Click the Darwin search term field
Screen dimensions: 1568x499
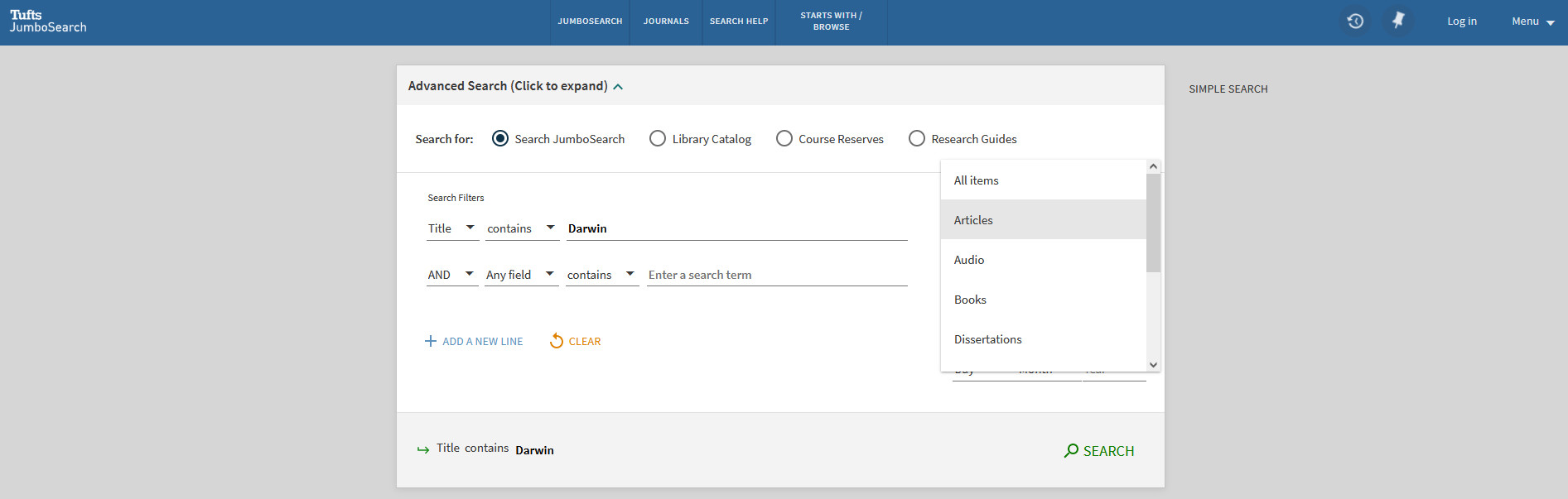click(737, 228)
